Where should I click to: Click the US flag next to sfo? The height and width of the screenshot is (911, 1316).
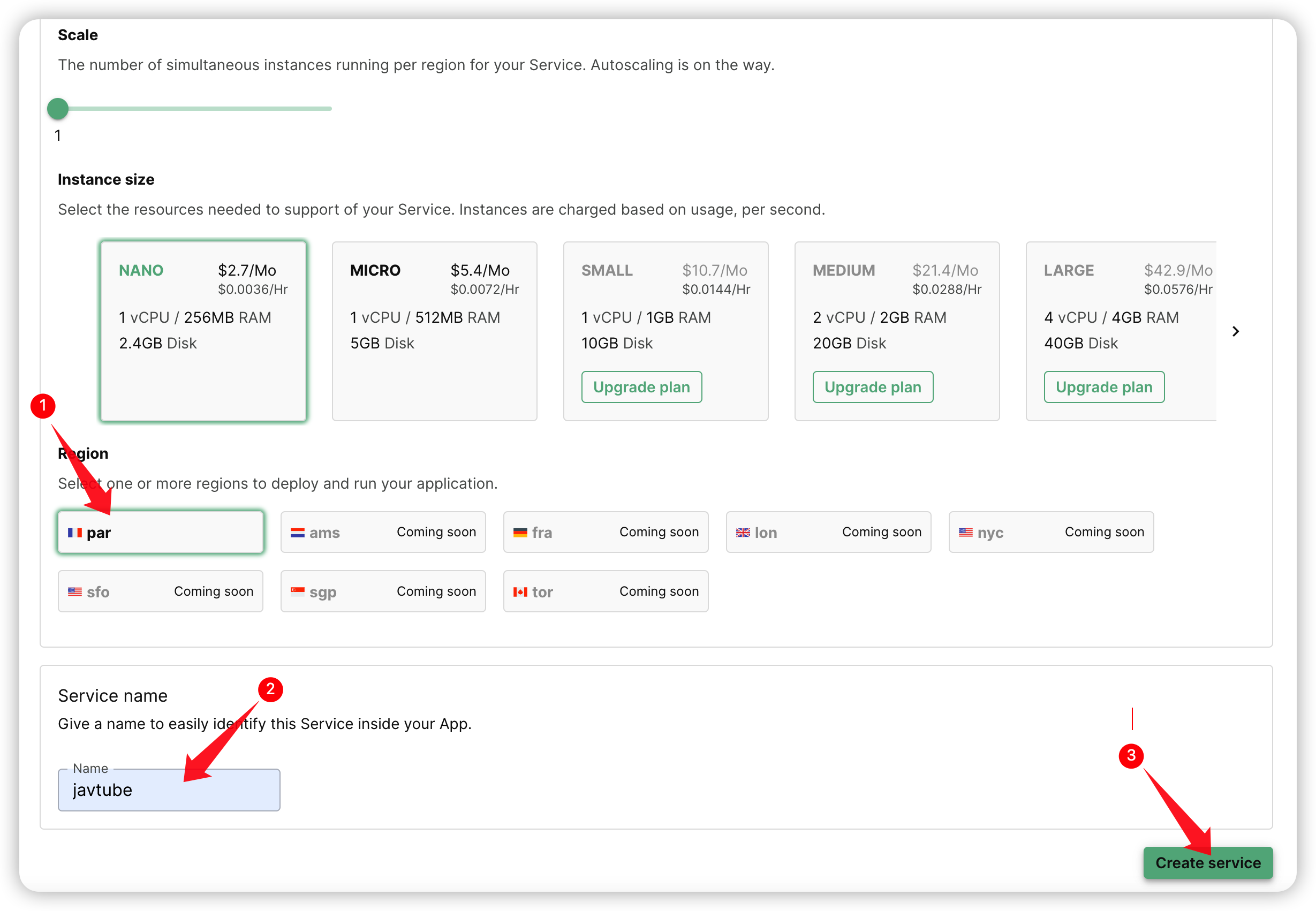(75, 592)
